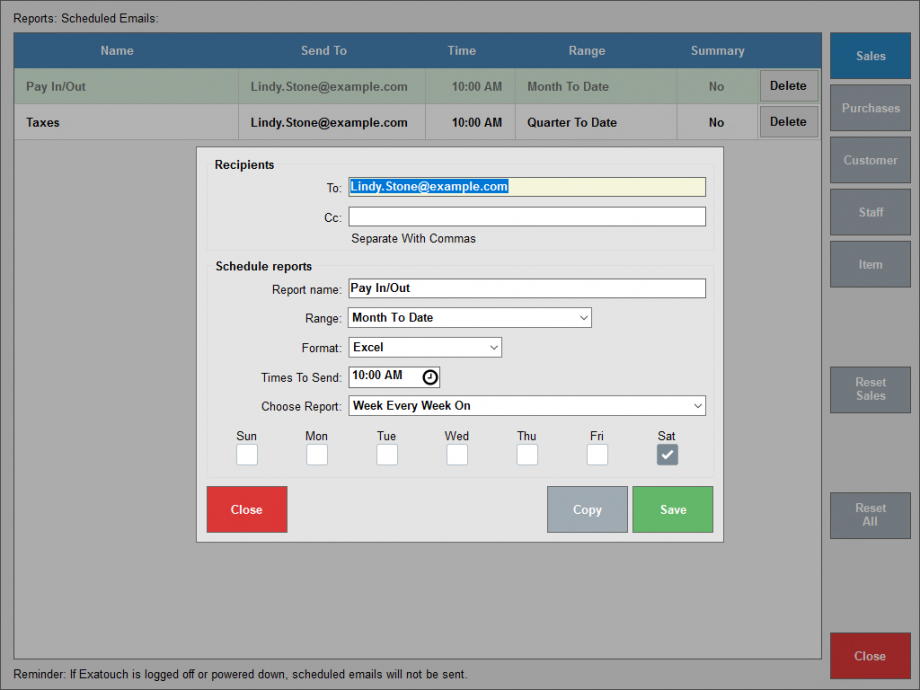Click inside the Cc field
Viewport: 920px width, 690px height.
[x=527, y=216]
